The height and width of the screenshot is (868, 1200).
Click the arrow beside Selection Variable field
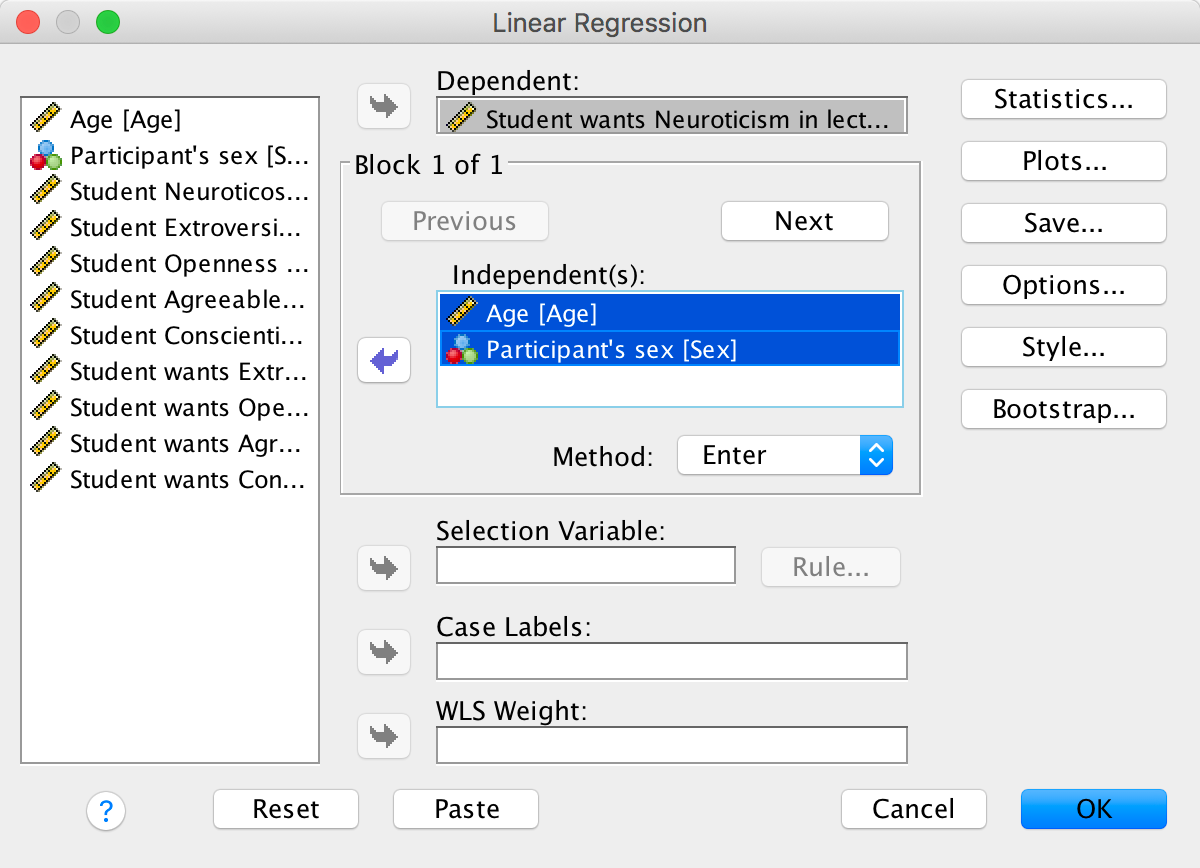[384, 568]
